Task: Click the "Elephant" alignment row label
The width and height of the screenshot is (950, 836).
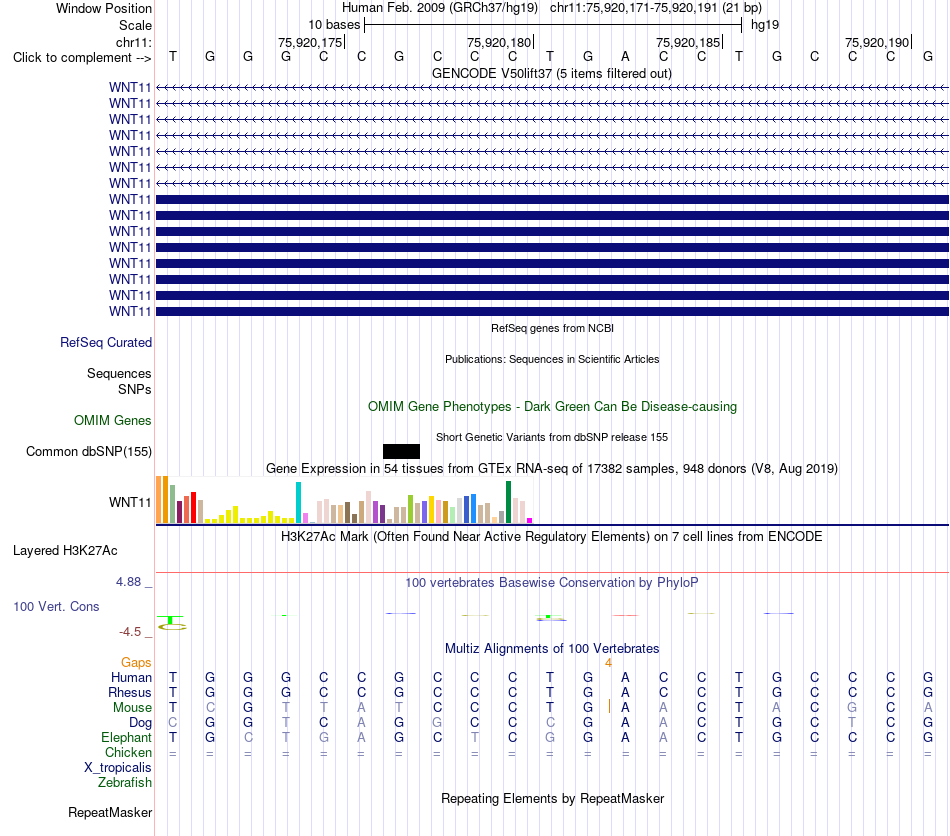Action: [x=126, y=737]
